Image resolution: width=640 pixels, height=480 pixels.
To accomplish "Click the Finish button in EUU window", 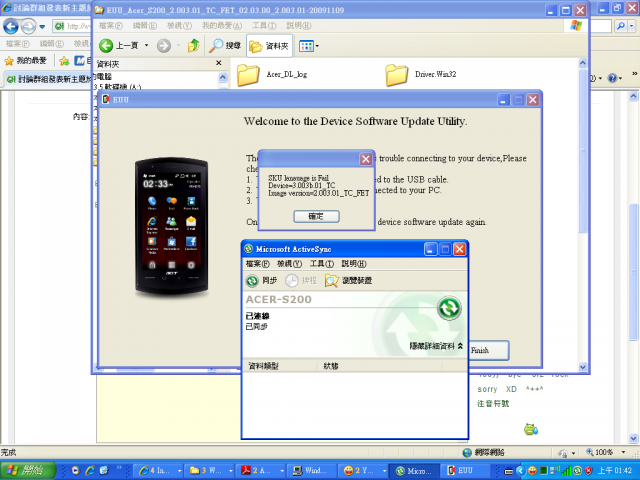I will [488, 350].
